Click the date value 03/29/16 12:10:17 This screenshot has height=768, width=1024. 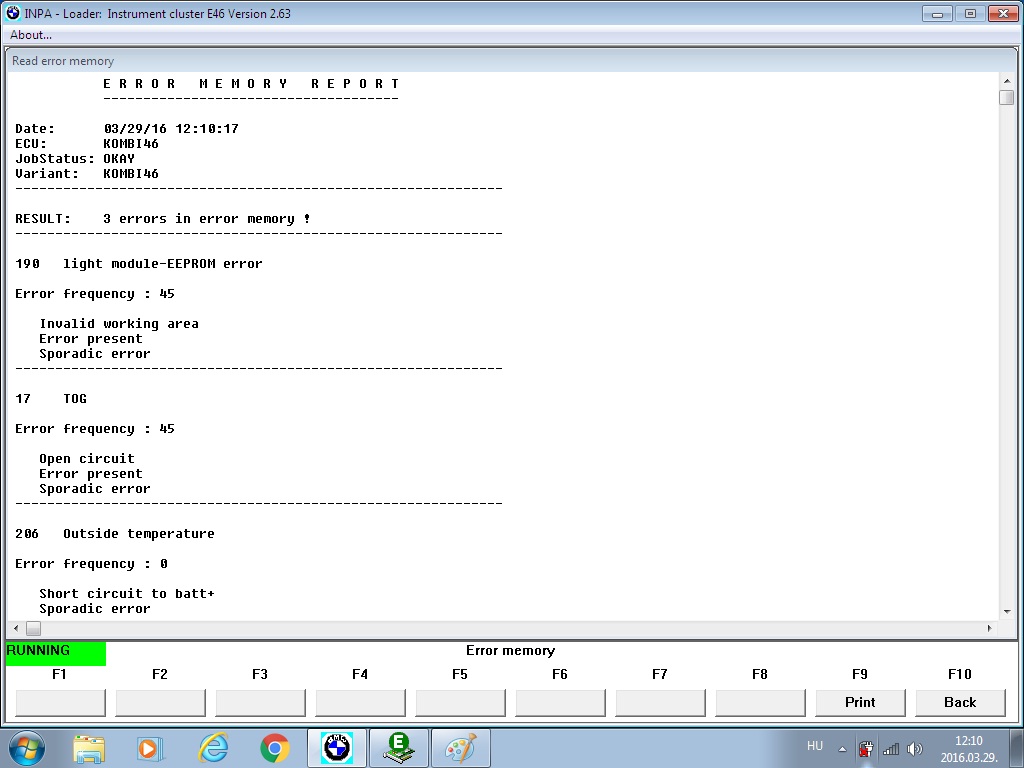(171, 129)
